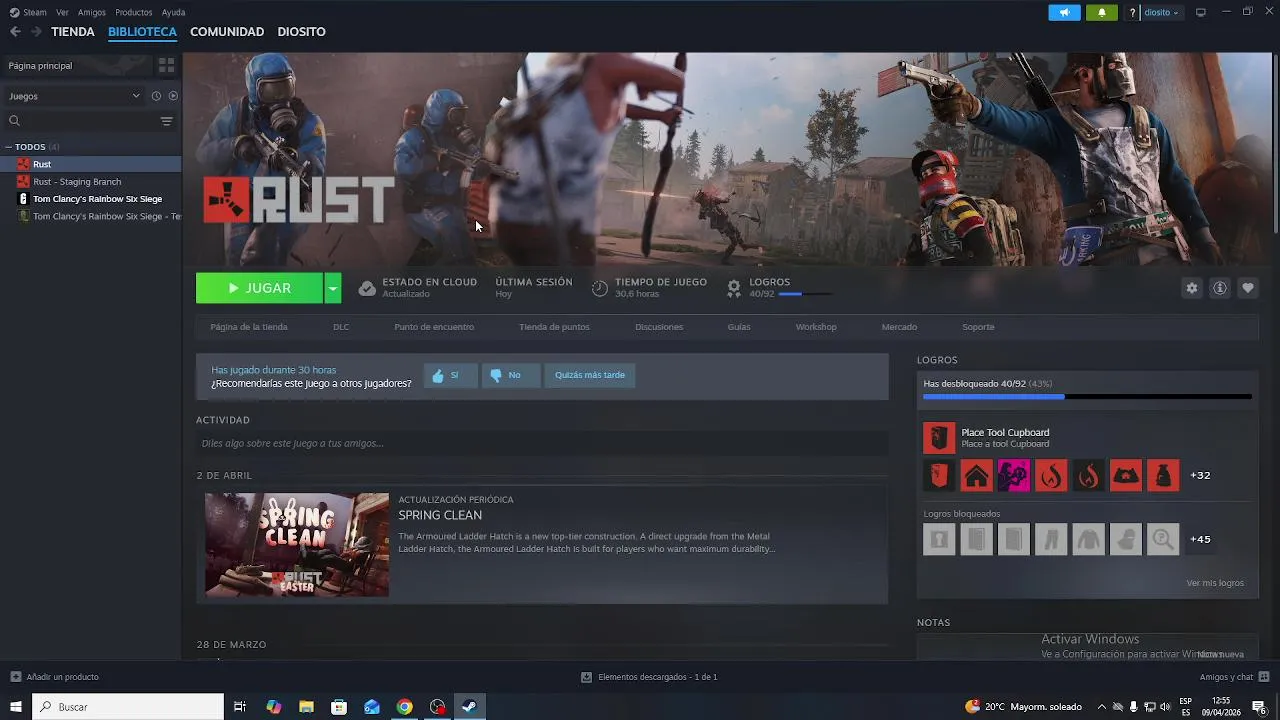This screenshot has width=1280, height=720.
Task: Collapse the TODOS category
Action: 9,147
